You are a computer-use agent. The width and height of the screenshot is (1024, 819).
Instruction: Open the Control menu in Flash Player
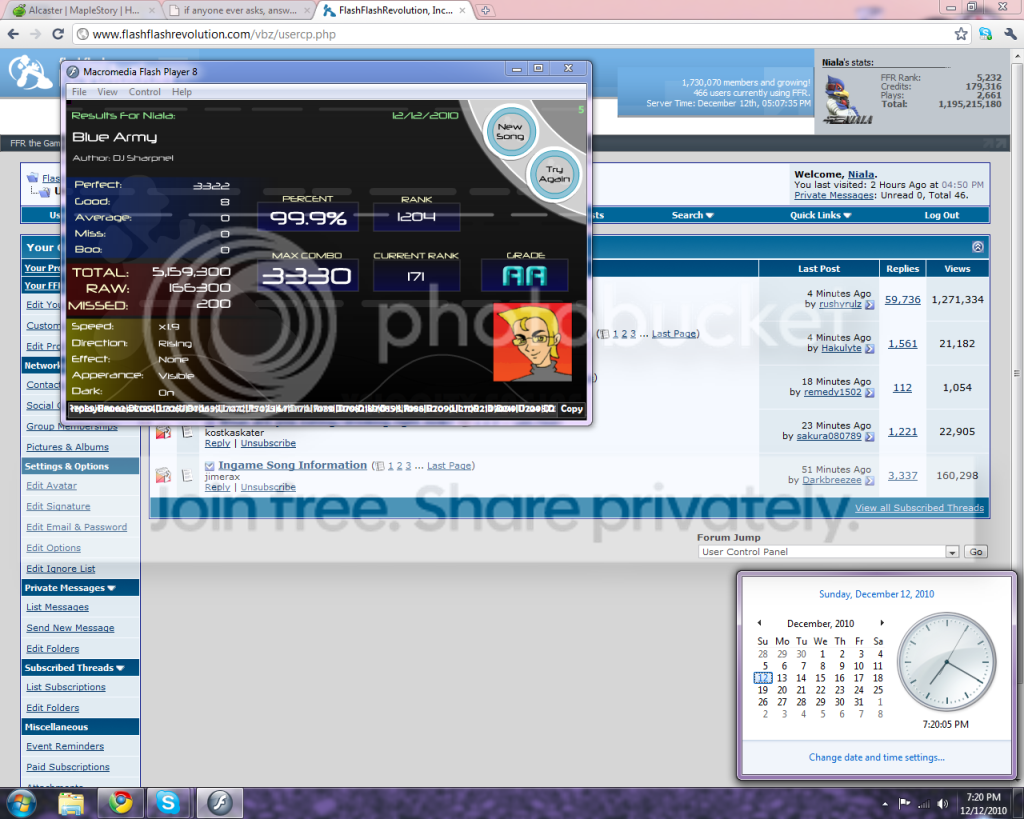(x=144, y=92)
